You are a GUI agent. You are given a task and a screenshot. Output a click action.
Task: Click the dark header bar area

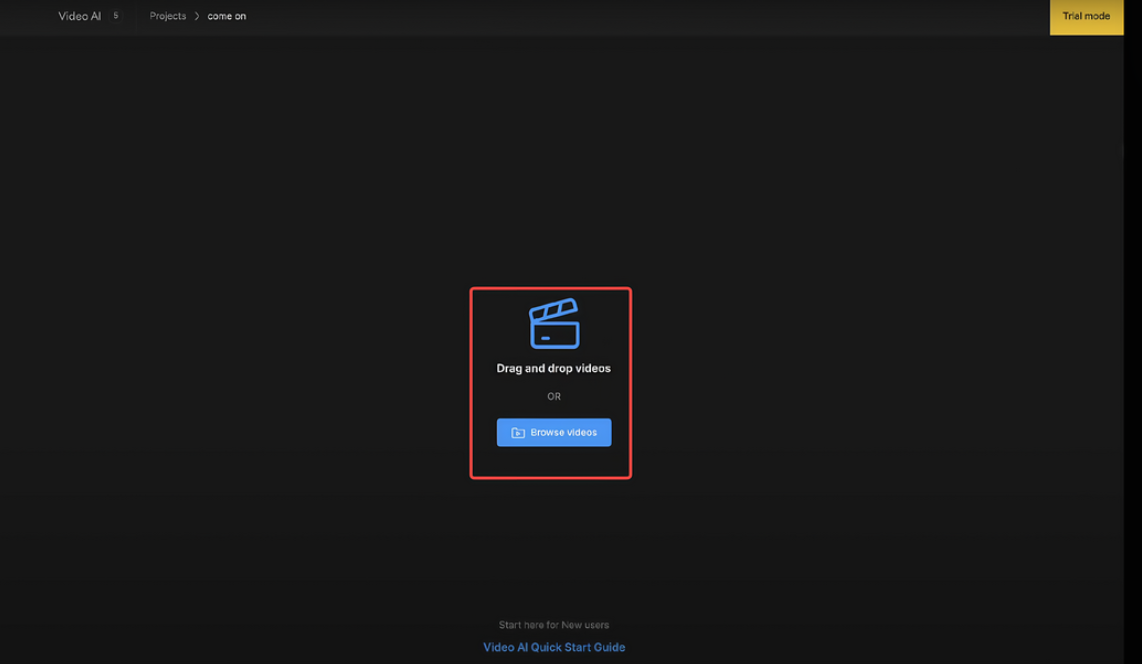coord(600,16)
